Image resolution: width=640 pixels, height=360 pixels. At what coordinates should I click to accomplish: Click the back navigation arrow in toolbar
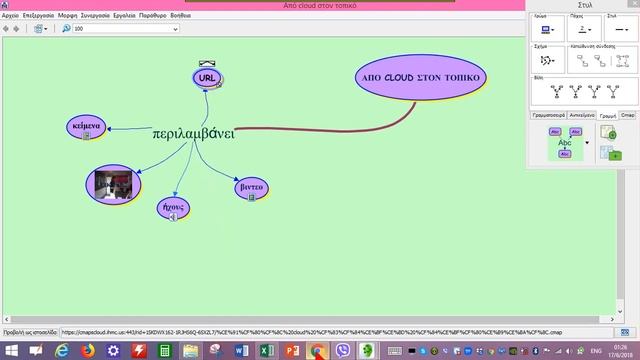click(6, 29)
